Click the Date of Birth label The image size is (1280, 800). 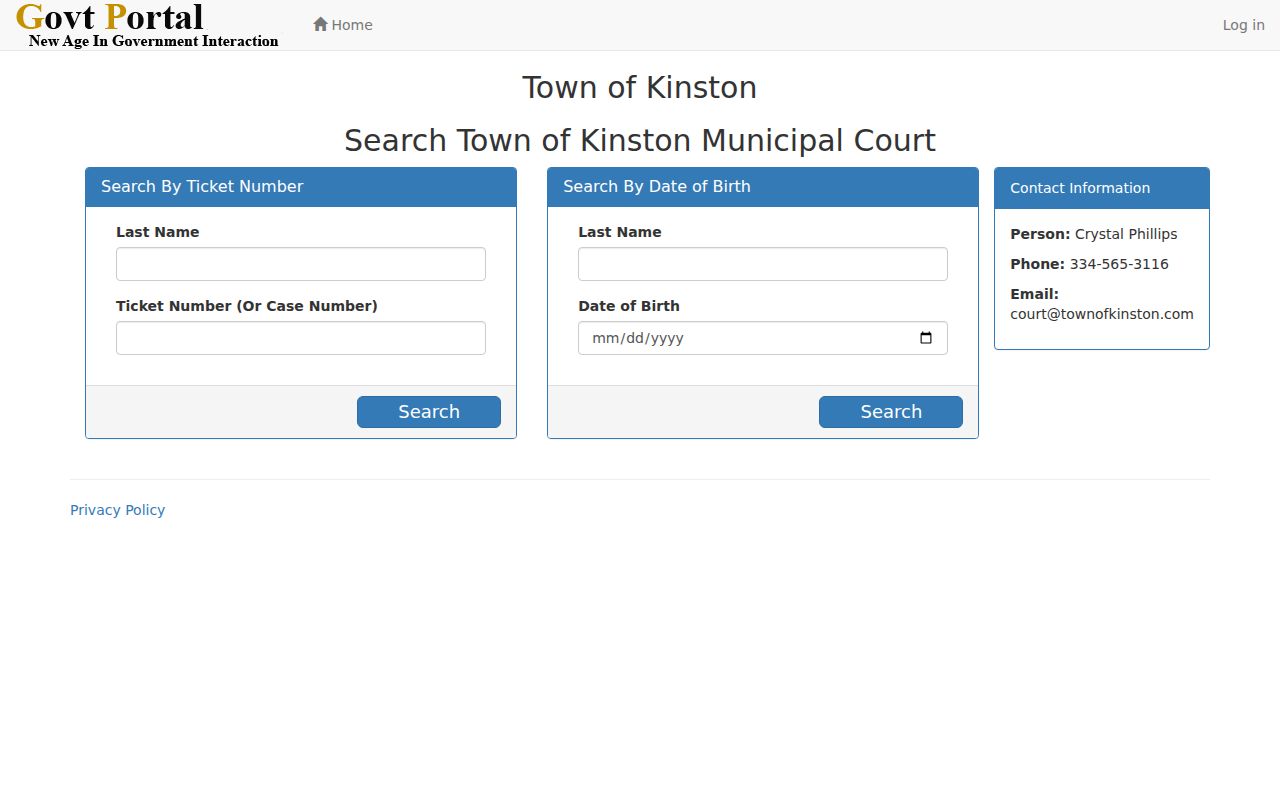(629, 306)
